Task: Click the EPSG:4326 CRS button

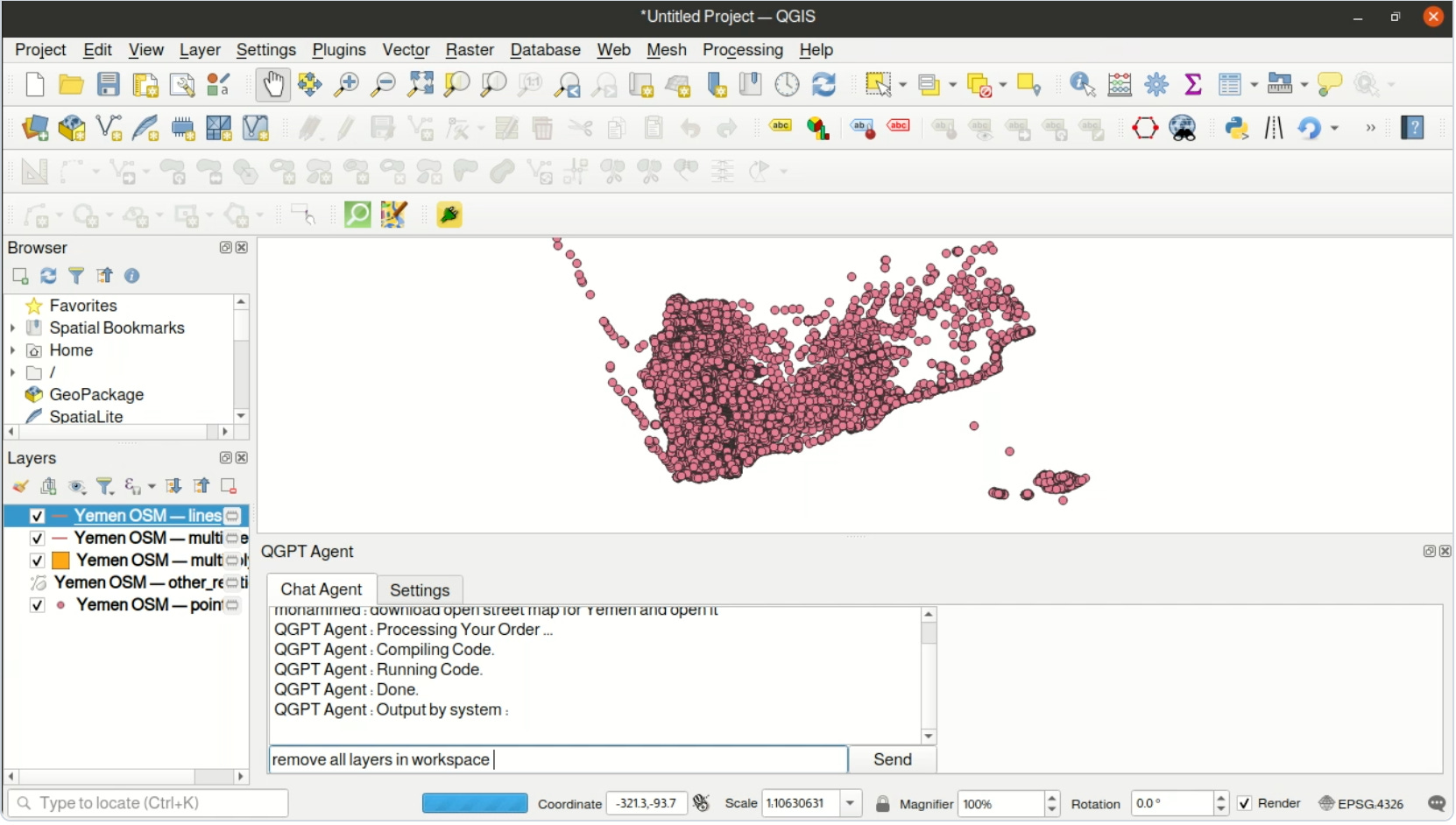Action: tap(1361, 804)
